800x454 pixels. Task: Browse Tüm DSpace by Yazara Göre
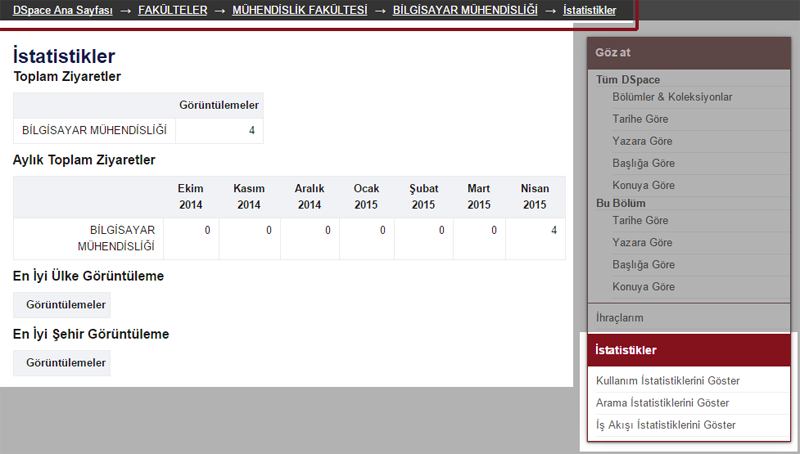pyautogui.click(x=642, y=141)
